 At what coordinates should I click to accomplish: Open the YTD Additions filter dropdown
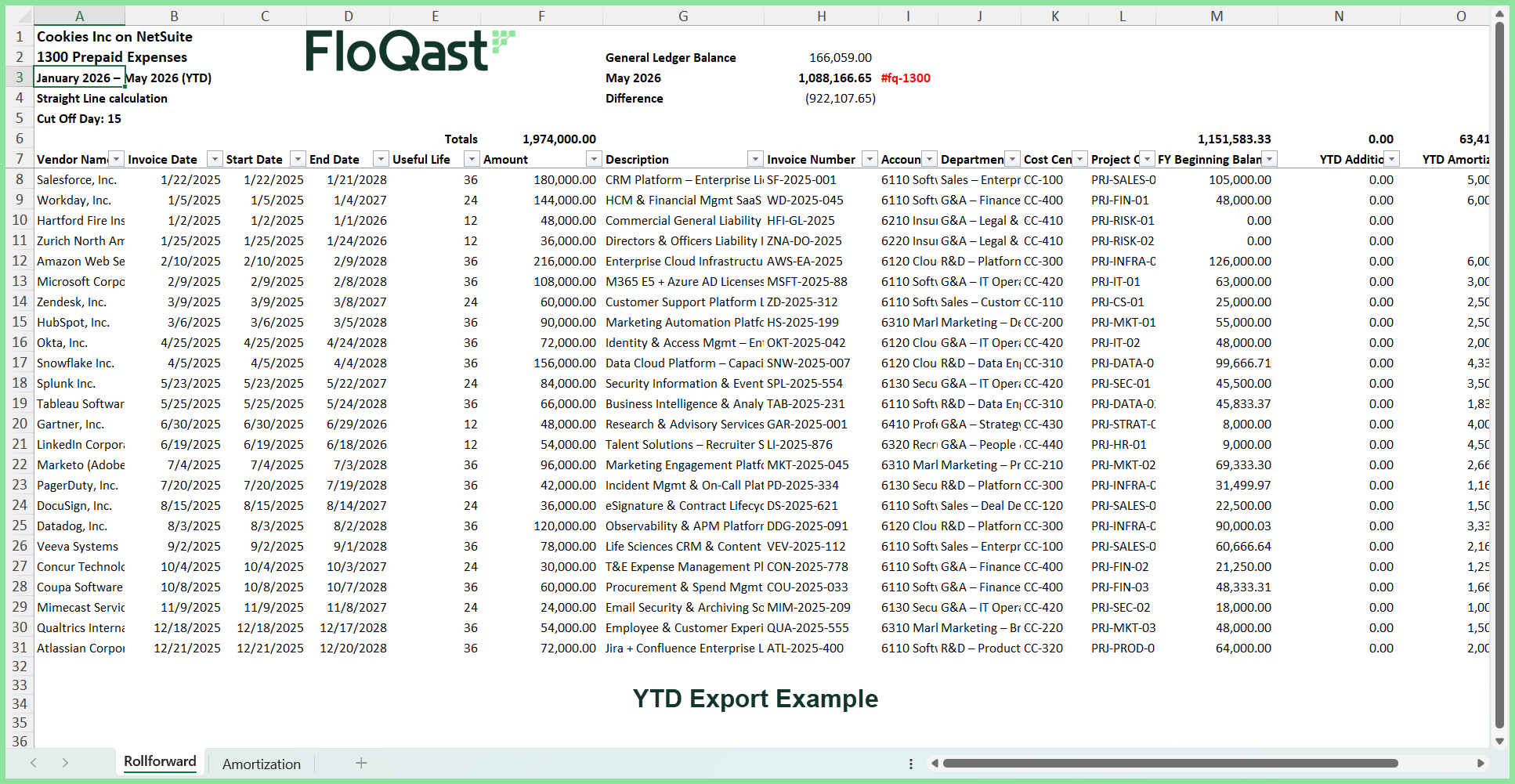(1391, 159)
